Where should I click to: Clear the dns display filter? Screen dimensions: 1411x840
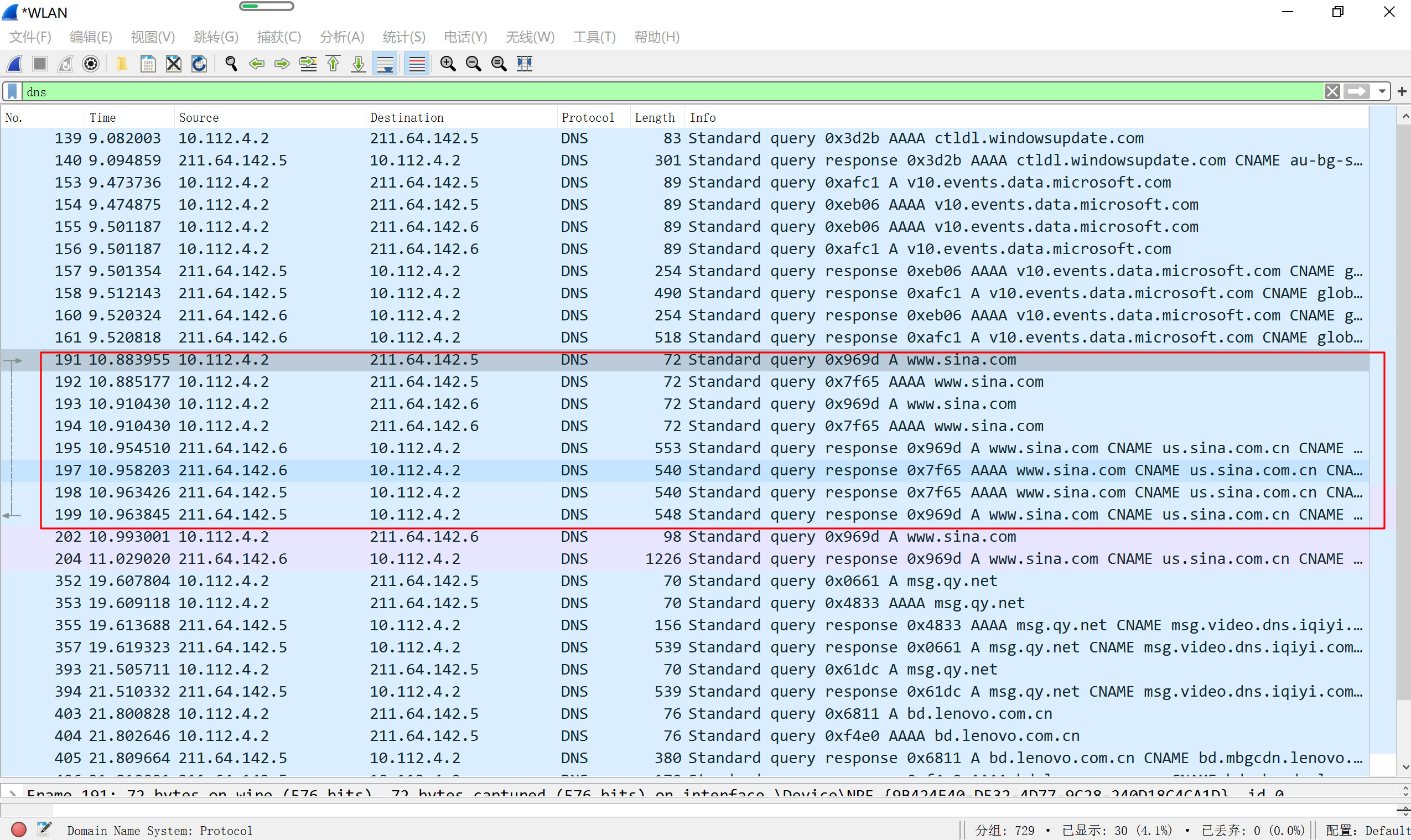pyautogui.click(x=1333, y=91)
